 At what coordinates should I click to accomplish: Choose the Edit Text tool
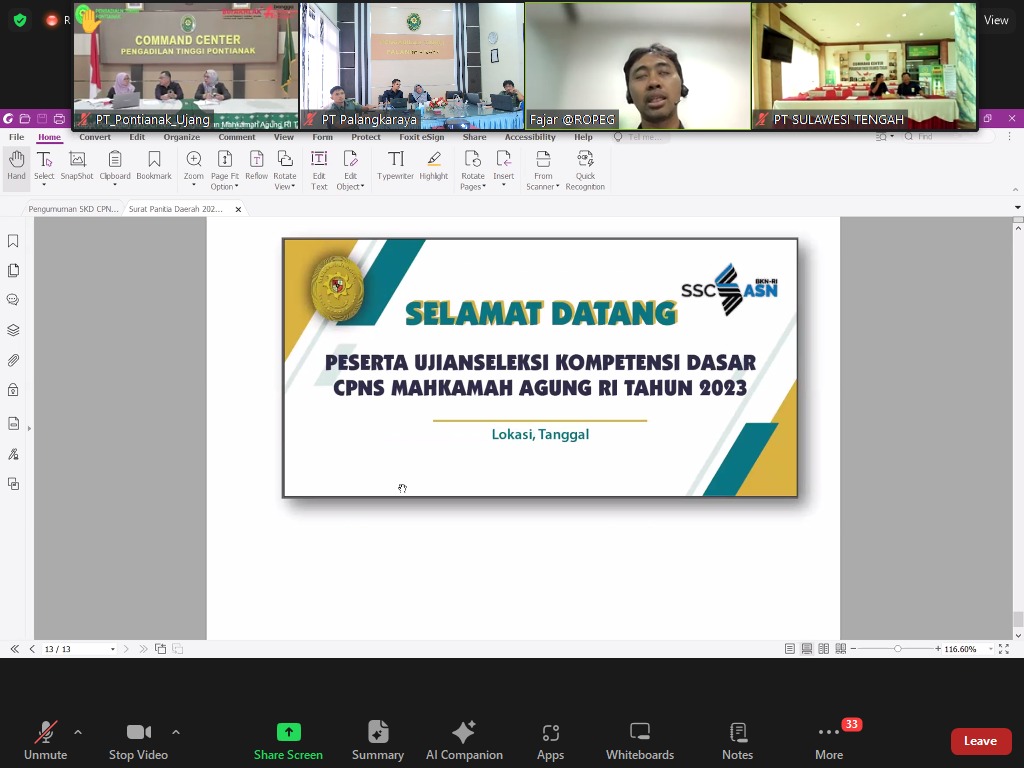[319, 170]
